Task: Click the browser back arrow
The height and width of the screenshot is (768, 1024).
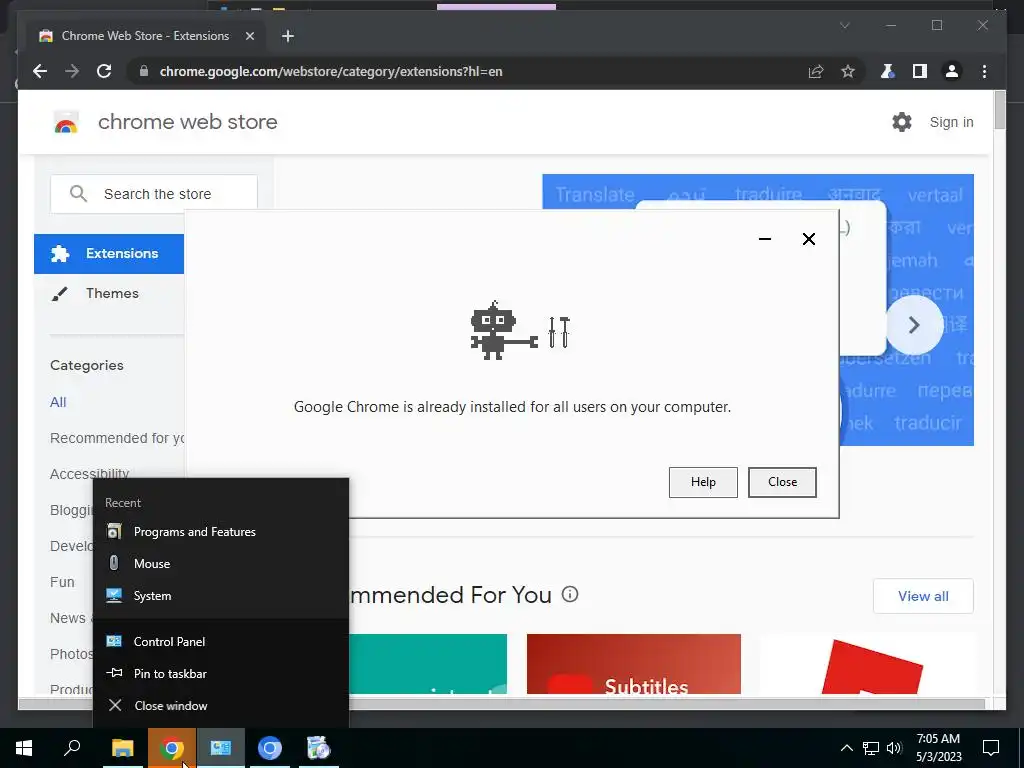Action: pos(40,71)
